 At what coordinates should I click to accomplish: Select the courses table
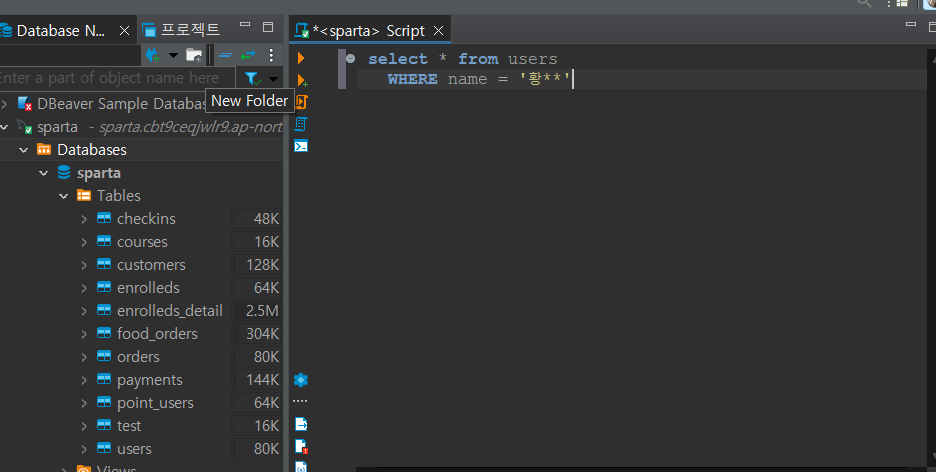[142, 242]
